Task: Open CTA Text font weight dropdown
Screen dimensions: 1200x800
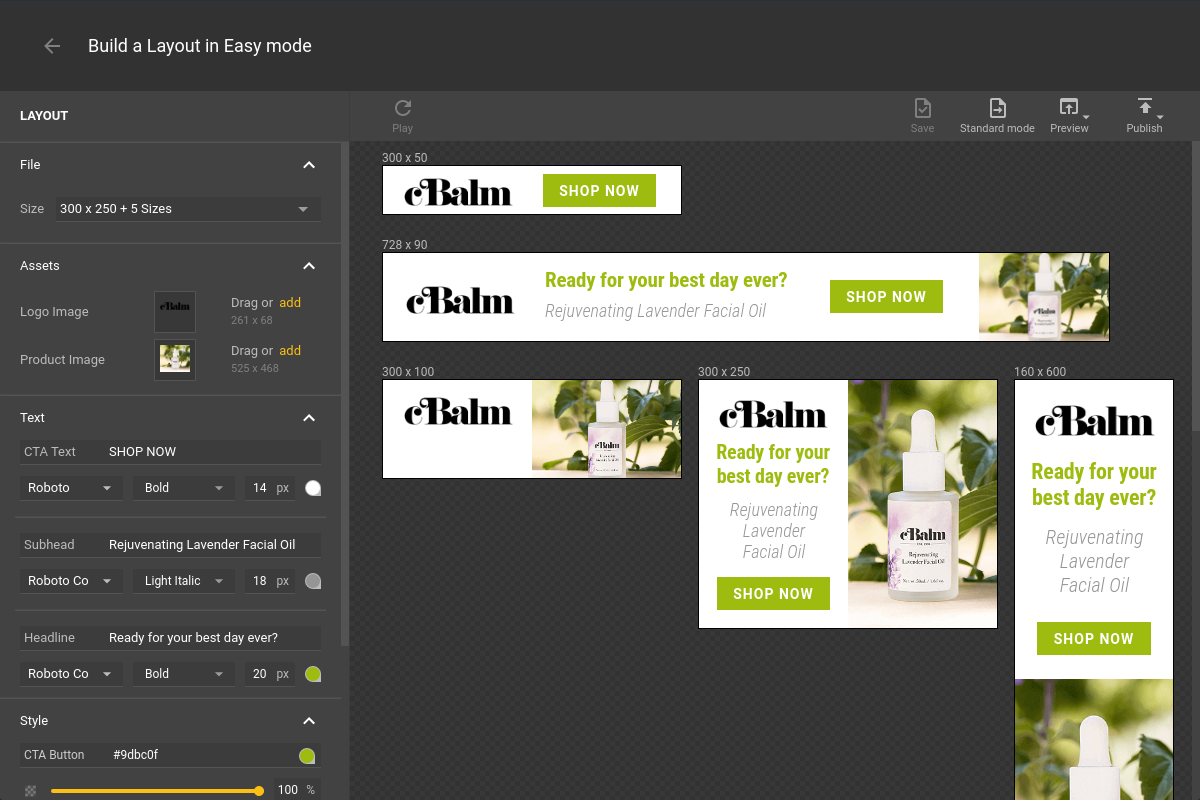Action: (x=184, y=488)
